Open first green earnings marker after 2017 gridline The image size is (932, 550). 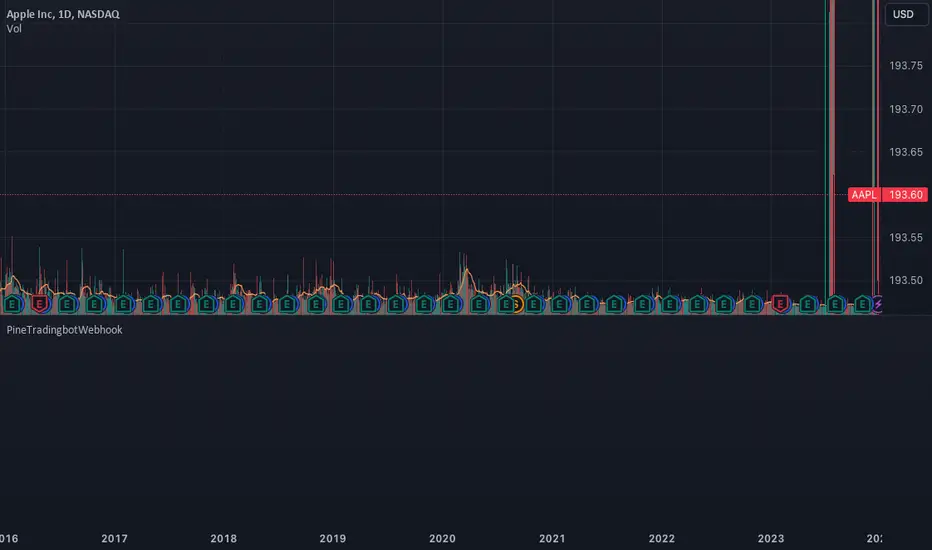[x=124, y=304]
